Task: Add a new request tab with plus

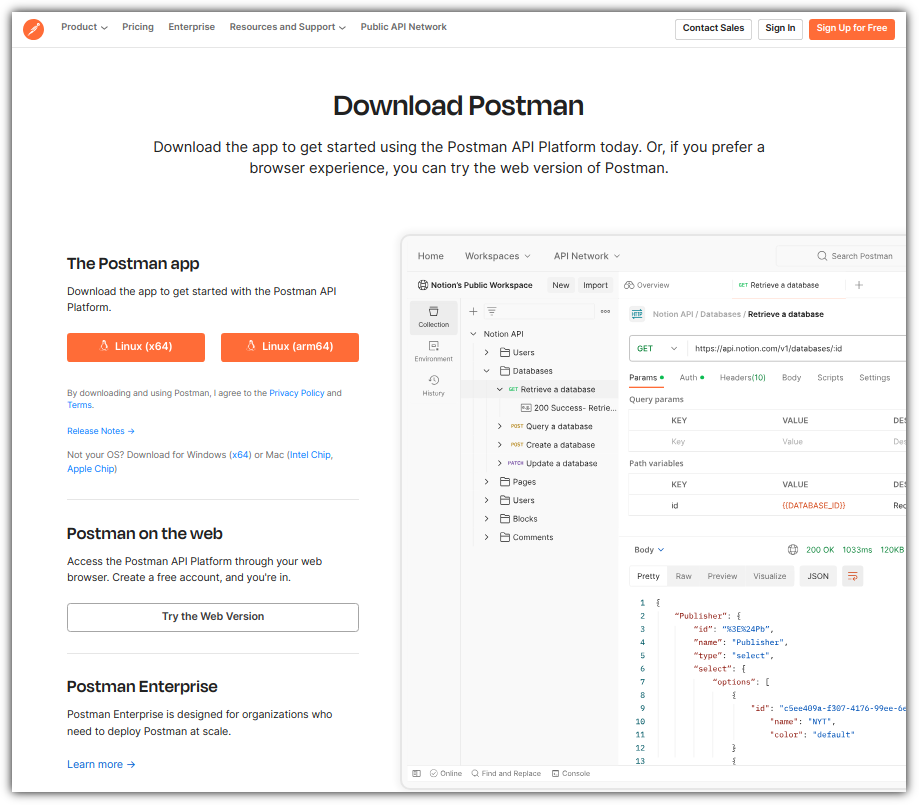Action: coord(859,285)
